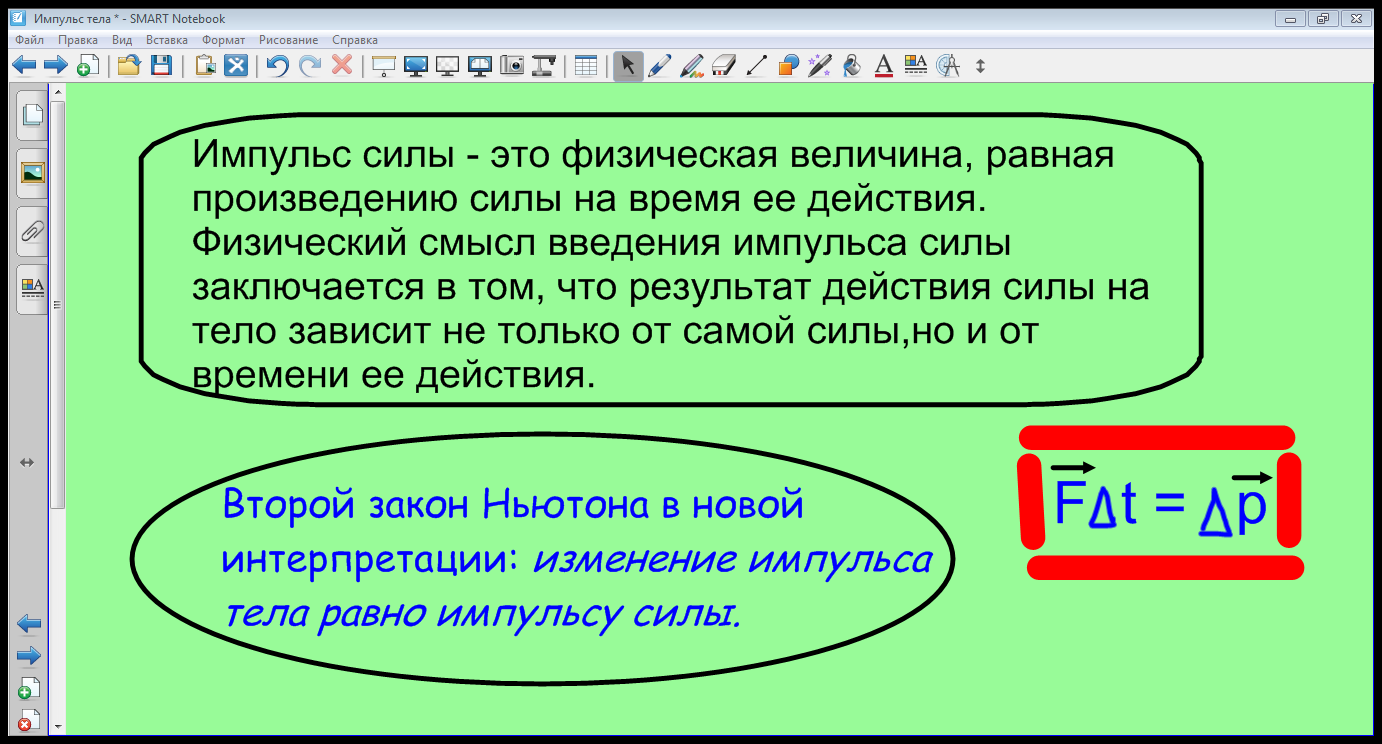Open the screen capture camera tool
The image size is (1382, 744).
[x=512, y=66]
